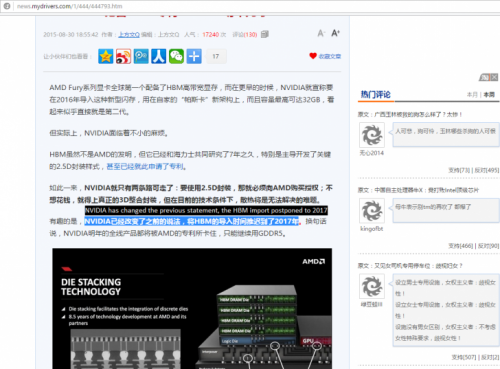
Task: Close the sidebar ad with X icon
Action: point(494,77)
